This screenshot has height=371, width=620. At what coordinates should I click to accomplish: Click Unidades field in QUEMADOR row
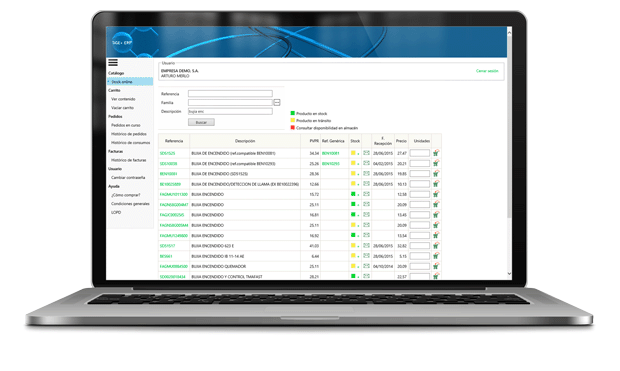click(420, 266)
